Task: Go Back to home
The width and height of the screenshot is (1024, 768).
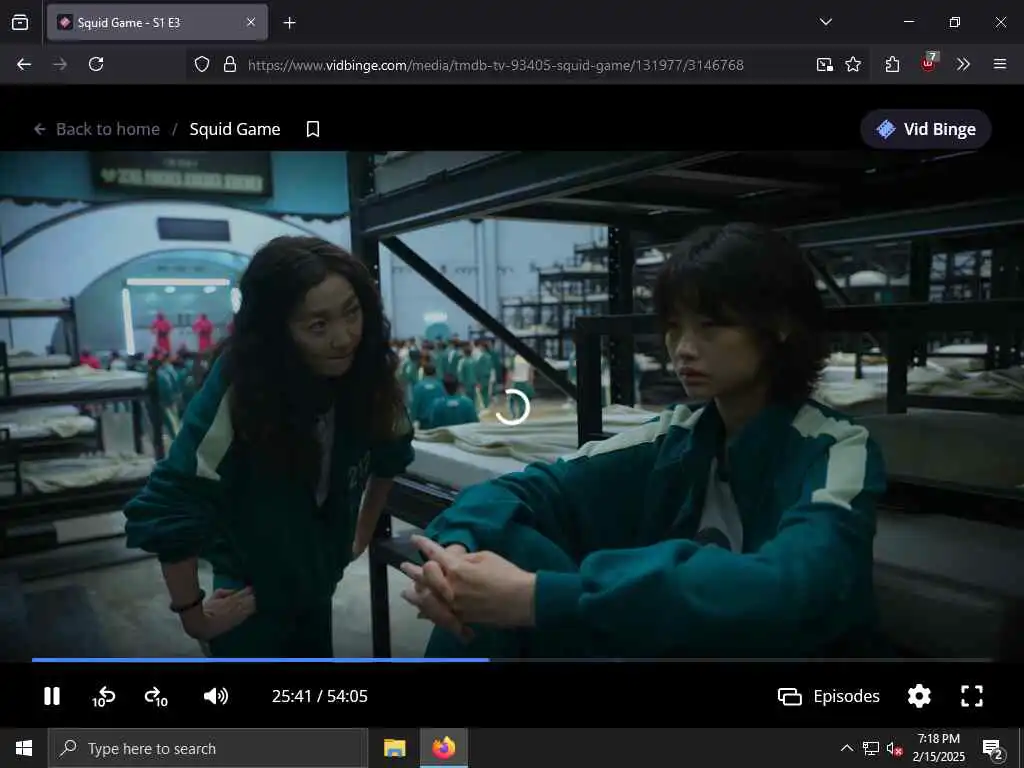Action: pyautogui.click(x=97, y=129)
